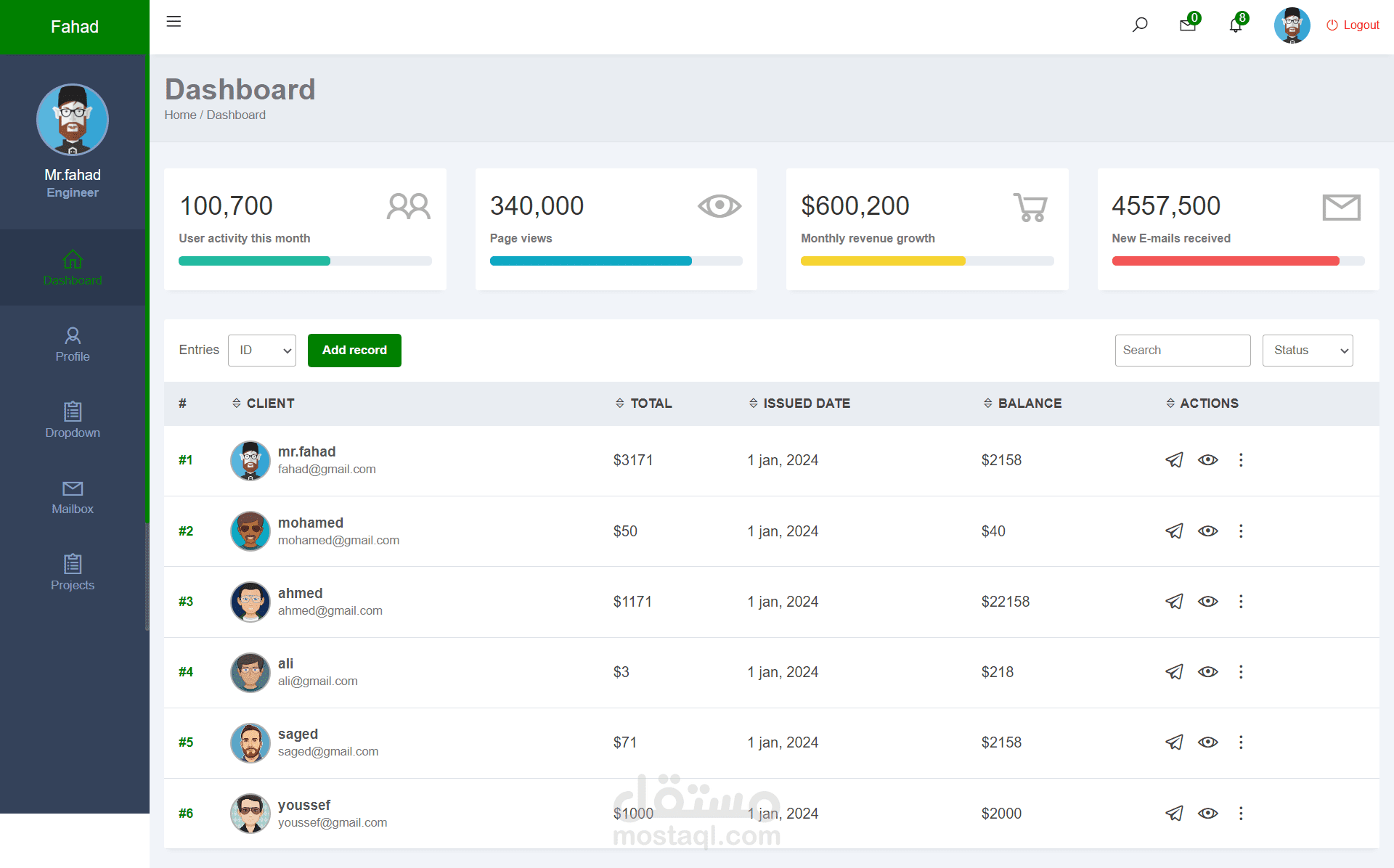The height and width of the screenshot is (868, 1394).
Task: Click the Add record button
Action: coord(354,350)
